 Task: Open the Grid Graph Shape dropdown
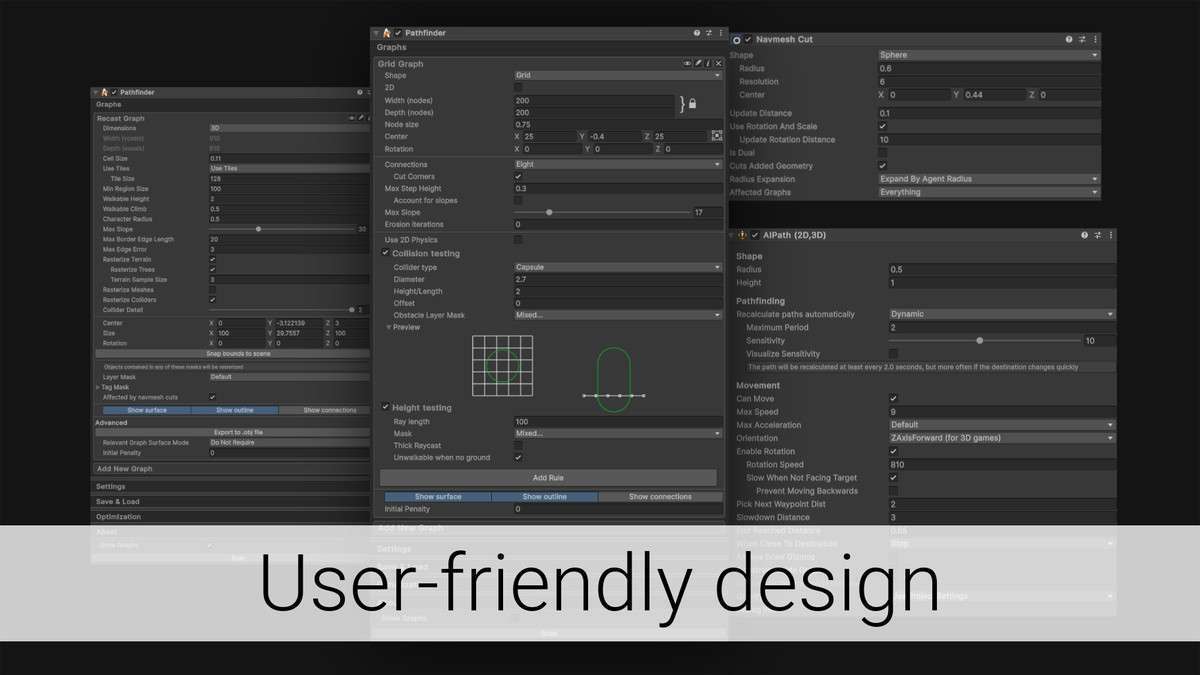point(618,75)
